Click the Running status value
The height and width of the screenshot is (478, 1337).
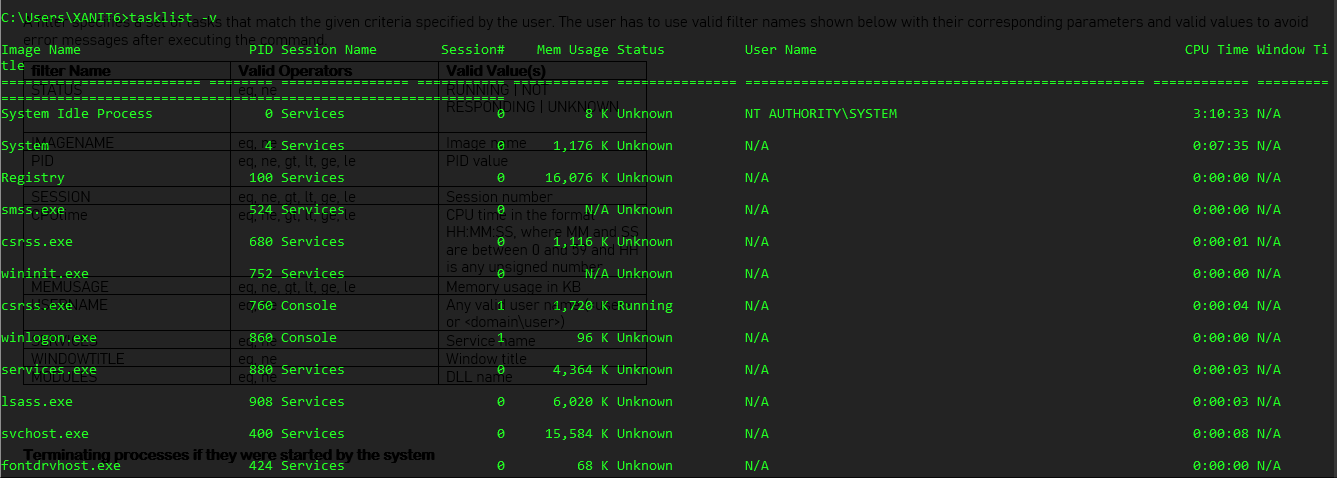tap(644, 306)
